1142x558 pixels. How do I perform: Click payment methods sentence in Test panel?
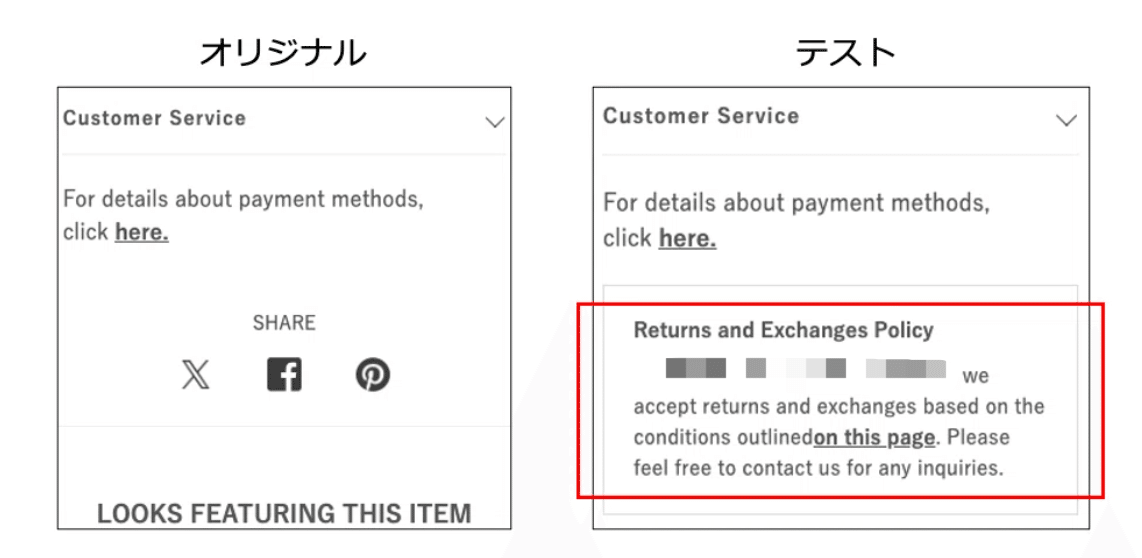point(796,204)
